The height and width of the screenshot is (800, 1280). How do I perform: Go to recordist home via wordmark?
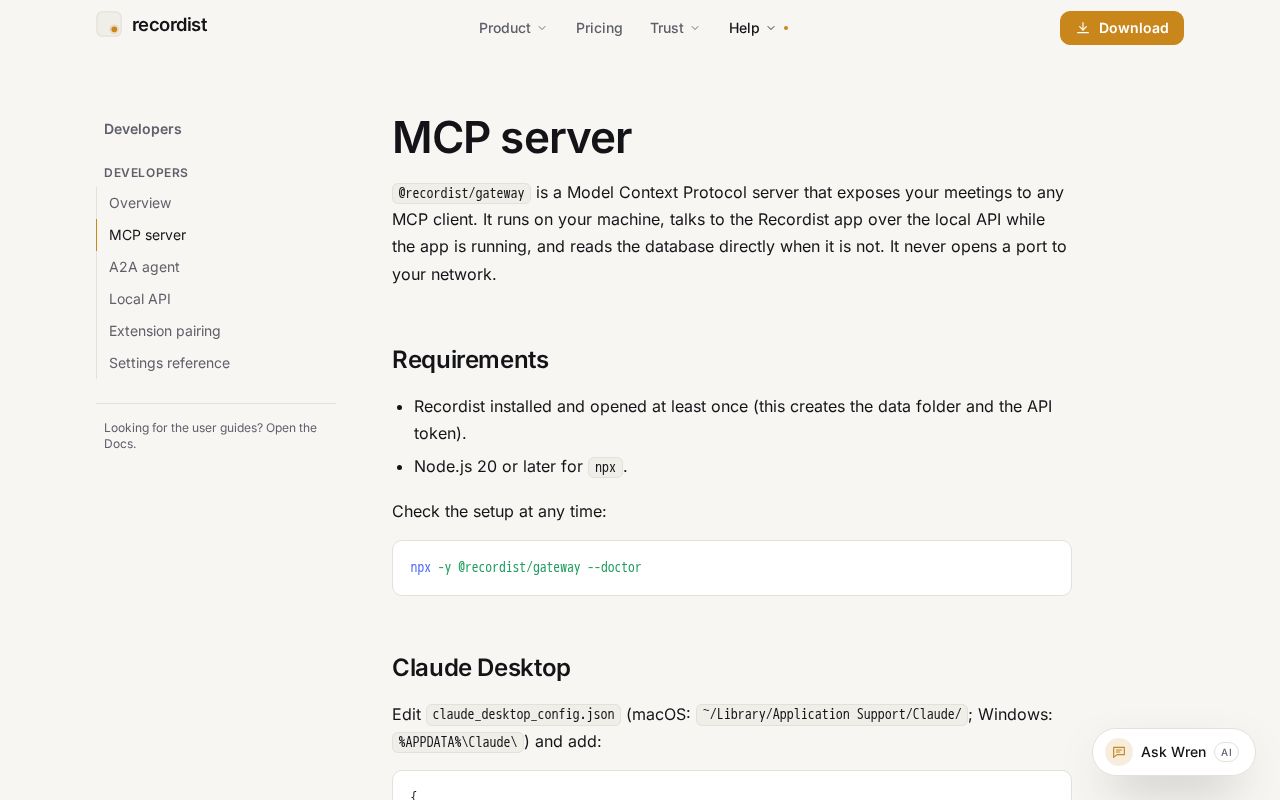point(169,24)
